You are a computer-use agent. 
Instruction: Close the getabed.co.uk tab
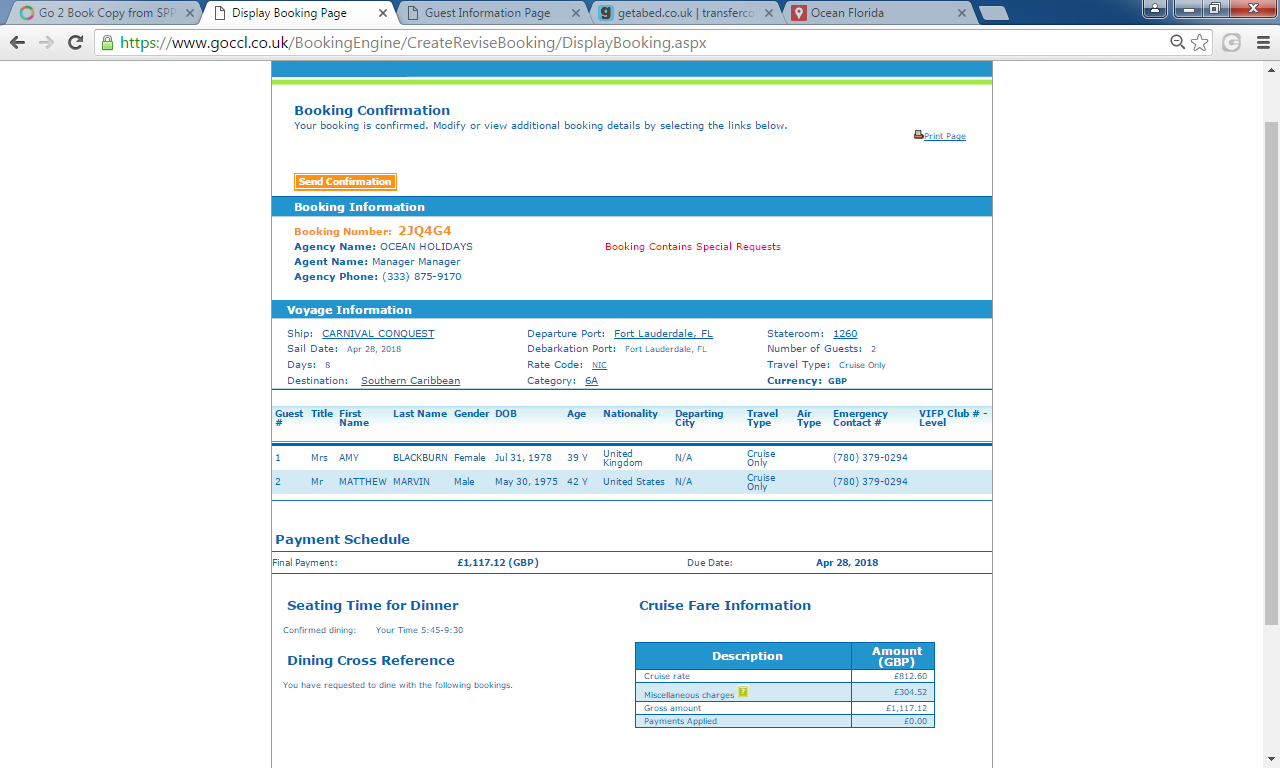(x=768, y=13)
